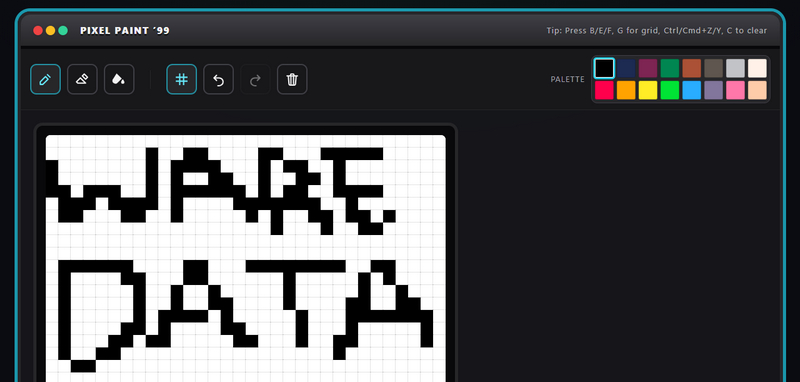800x382 pixels.
Task: Click the greyed redo arrow
Action: 255,80
